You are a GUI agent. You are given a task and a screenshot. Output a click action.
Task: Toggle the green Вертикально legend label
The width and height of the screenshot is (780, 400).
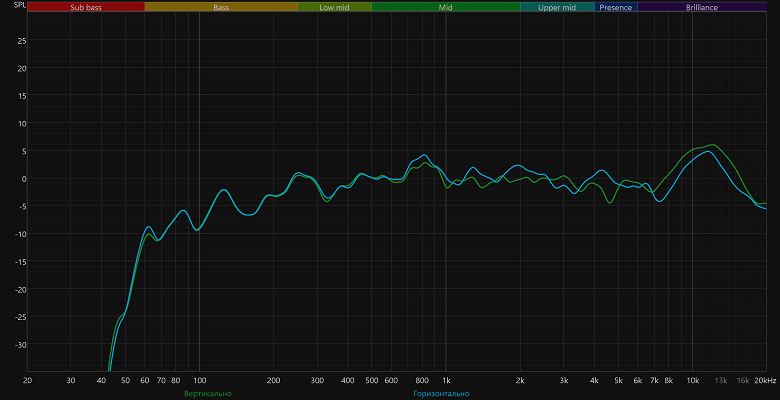[x=208, y=394]
